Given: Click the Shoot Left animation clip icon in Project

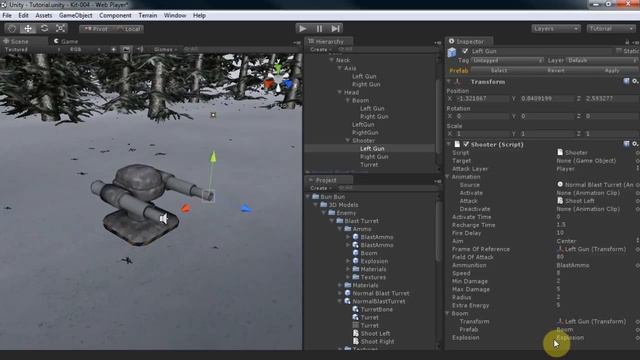Looking at the screenshot, I should (x=356, y=333).
